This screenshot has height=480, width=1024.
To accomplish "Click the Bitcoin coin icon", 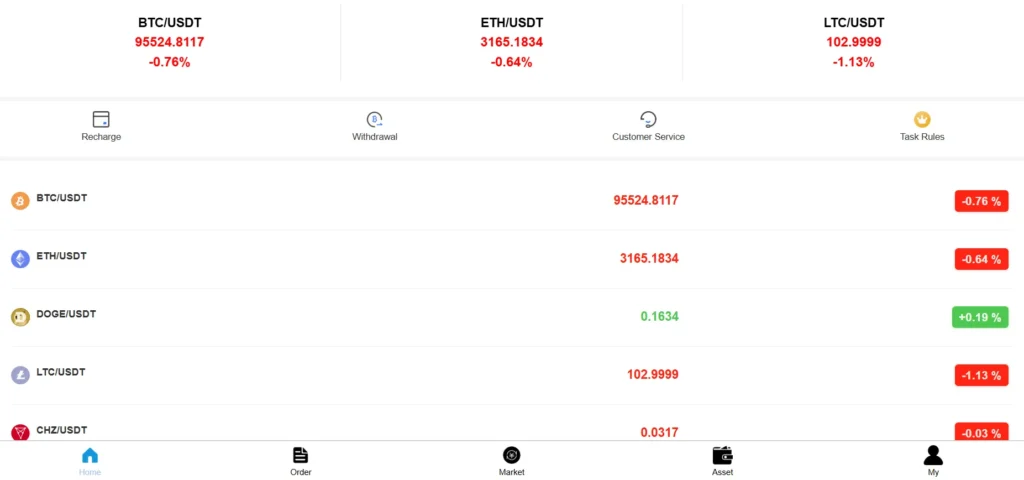I will [20, 201].
